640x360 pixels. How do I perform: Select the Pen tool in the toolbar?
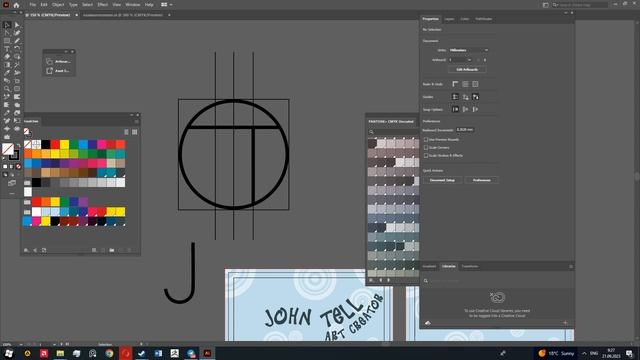(17, 33)
